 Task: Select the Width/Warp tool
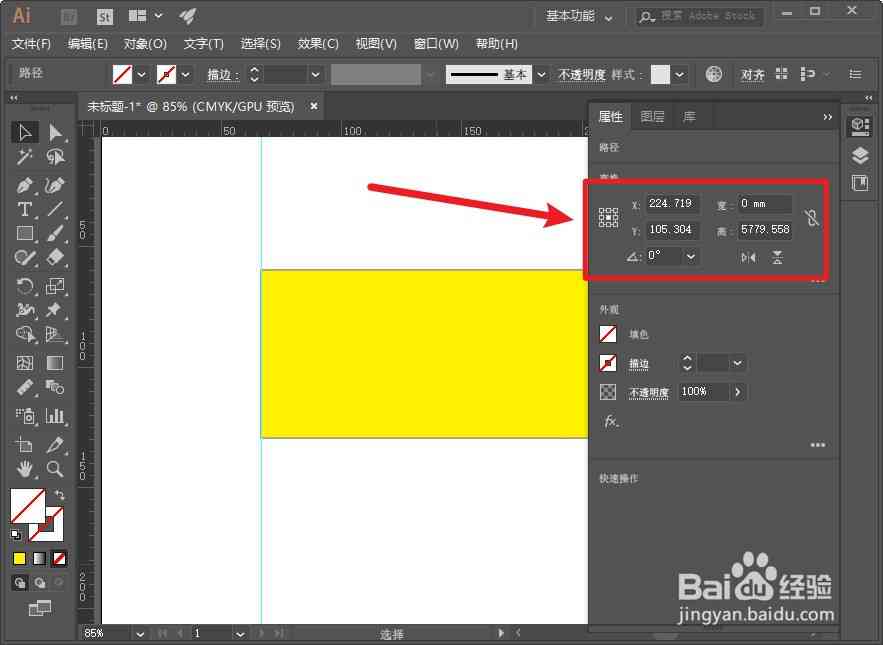pos(25,310)
